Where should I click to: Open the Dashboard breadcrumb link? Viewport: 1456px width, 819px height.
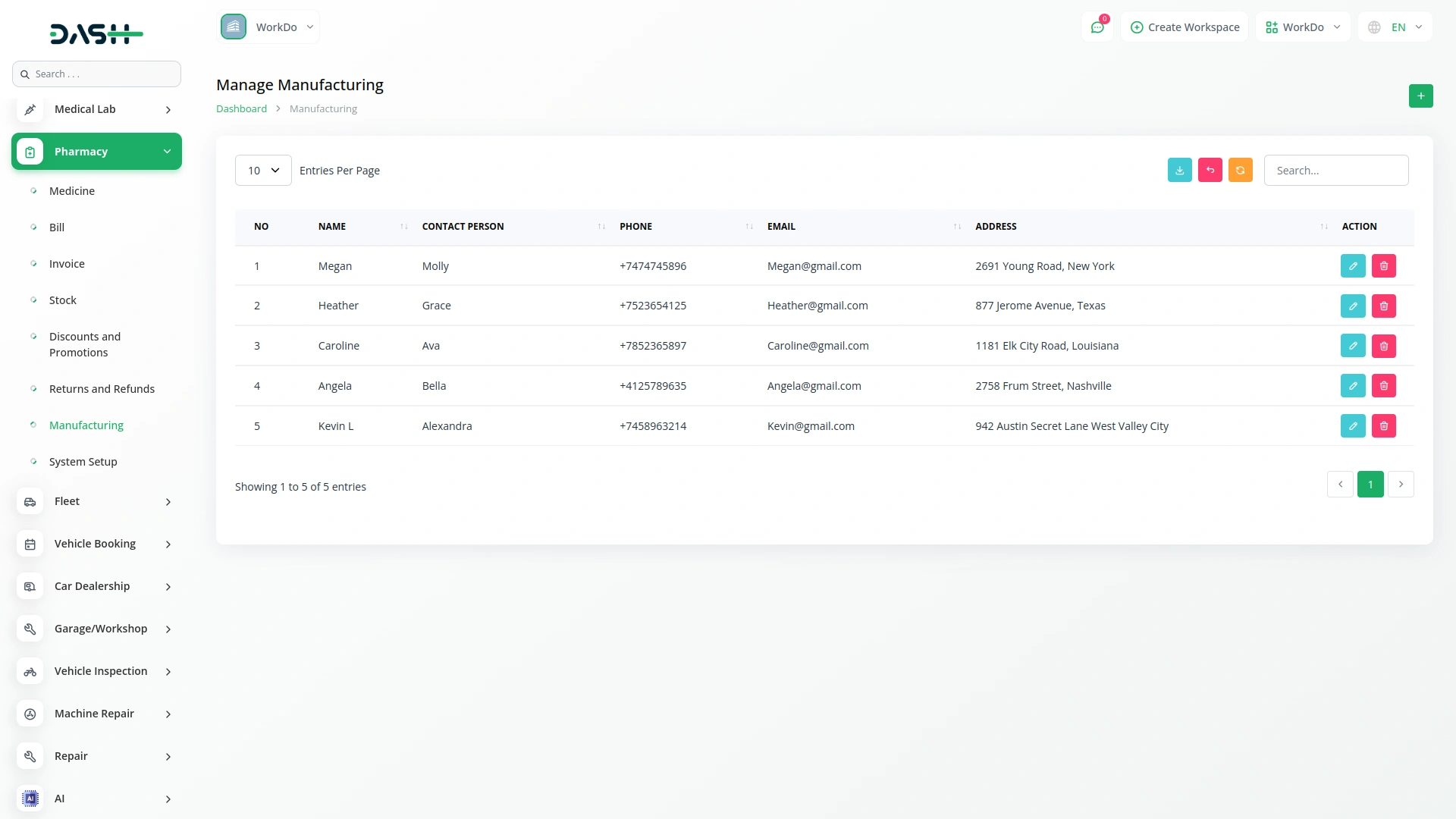241,108
